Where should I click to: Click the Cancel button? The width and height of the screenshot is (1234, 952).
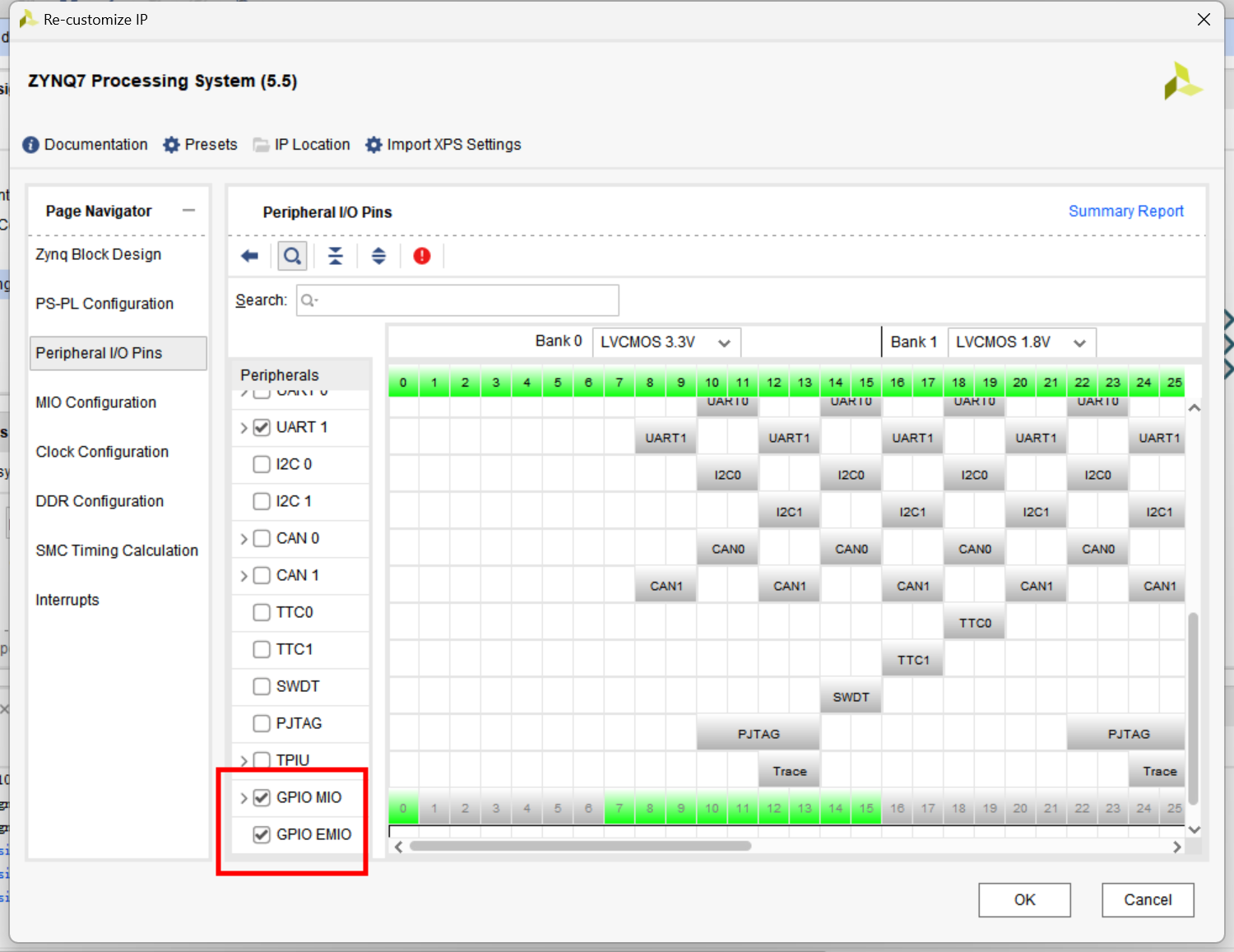(x=1148, y=900)
